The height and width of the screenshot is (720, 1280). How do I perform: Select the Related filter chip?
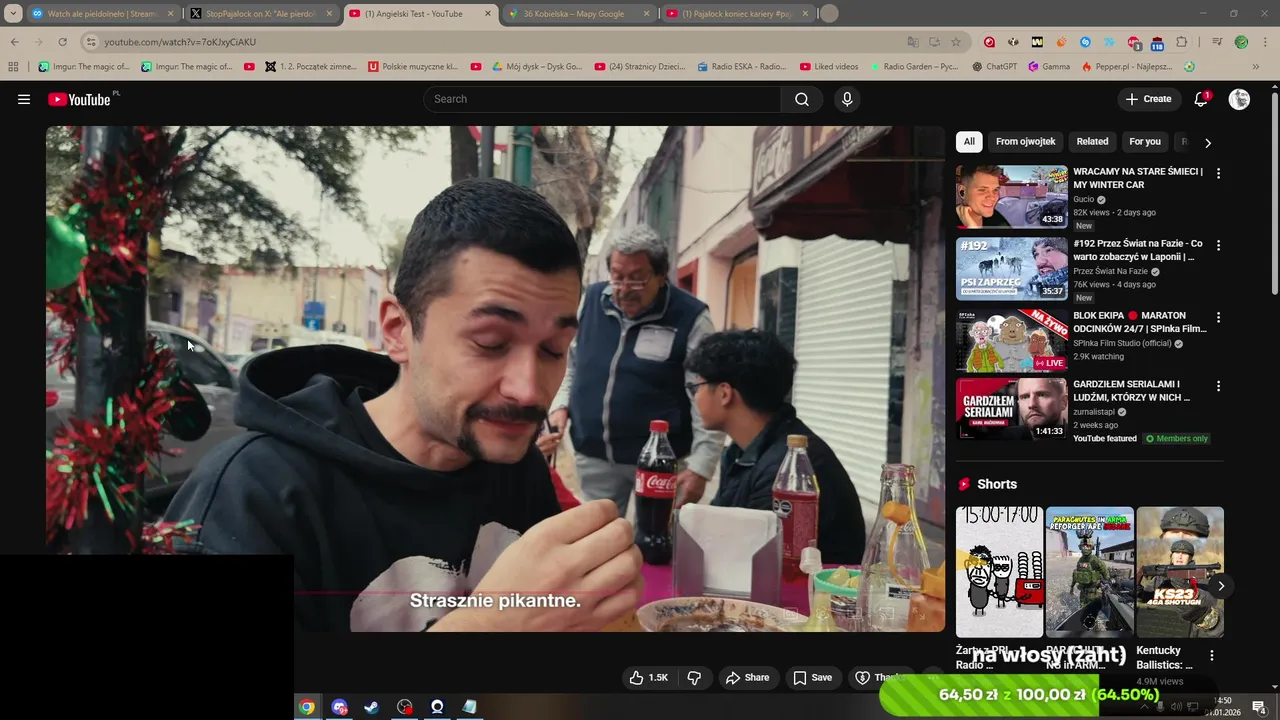[1092, 142]
